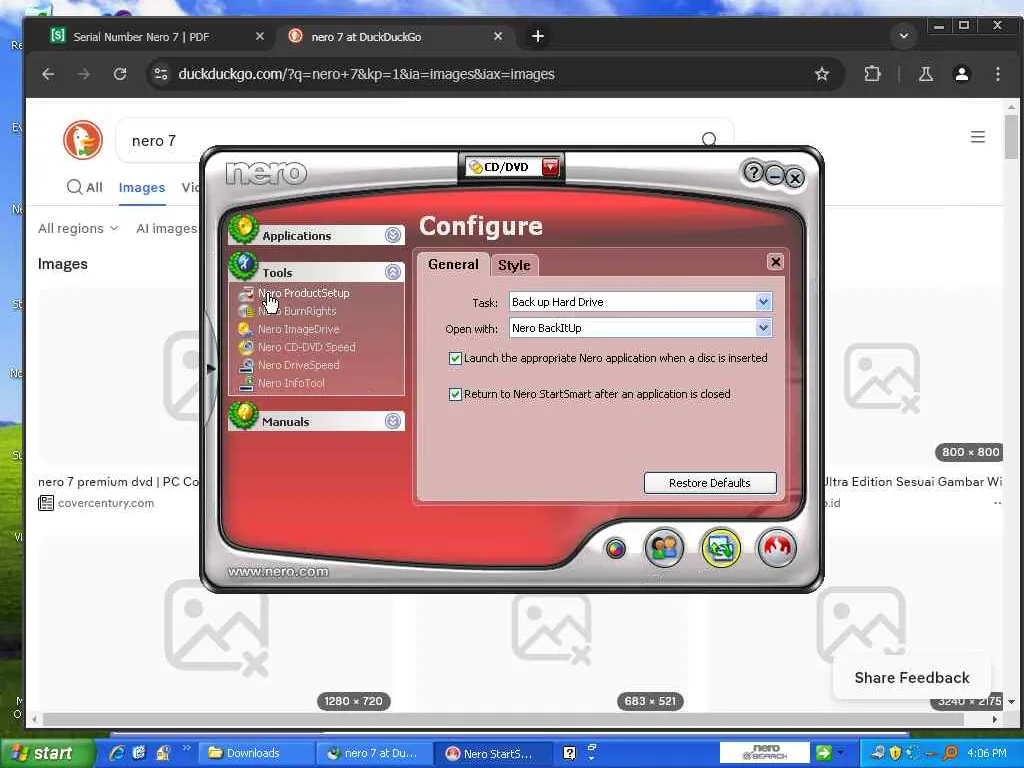Switch to the General tab

coord(453,264)
